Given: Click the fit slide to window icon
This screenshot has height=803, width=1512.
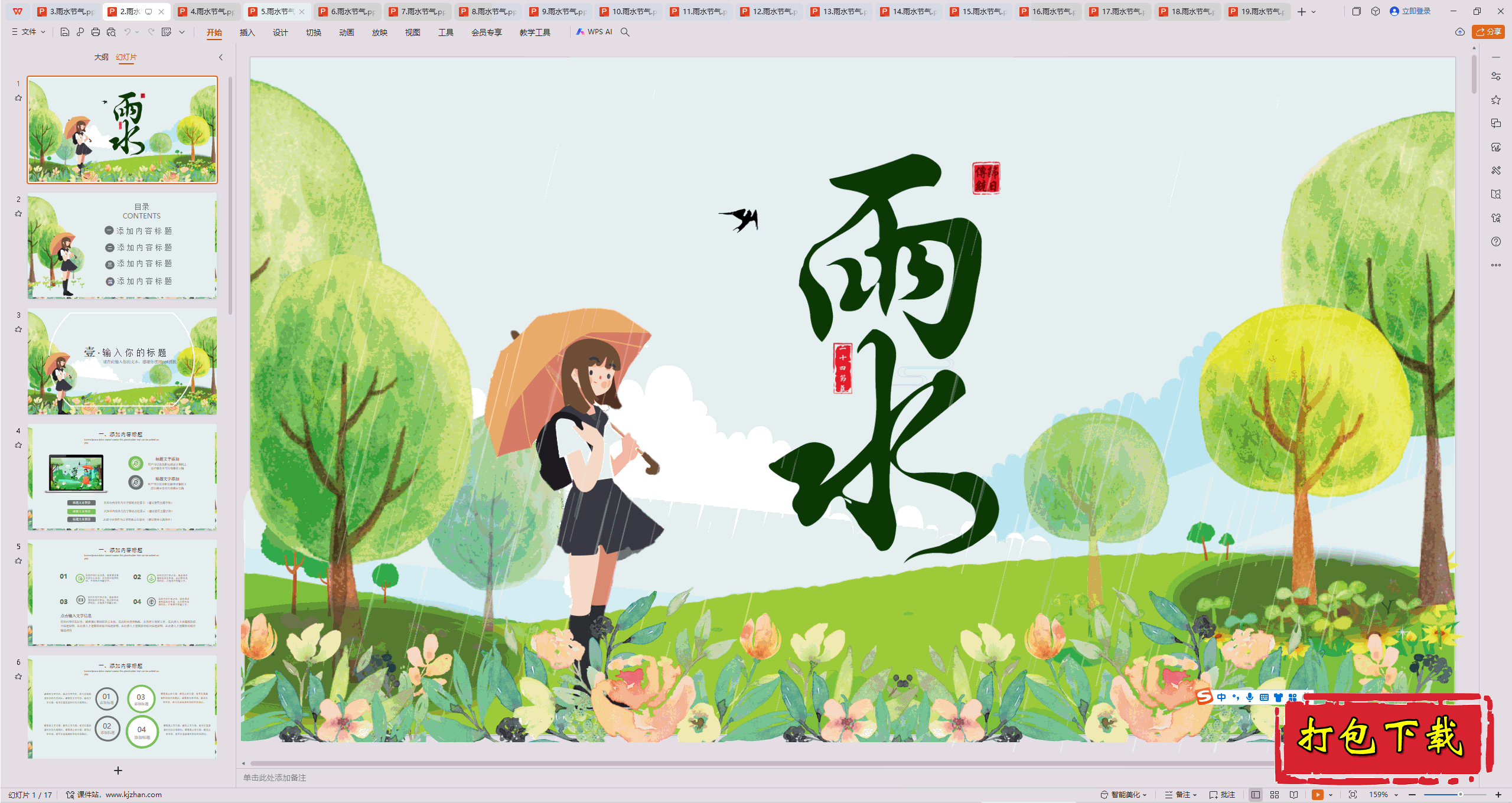Looking at the screenshot, I should [x=1353, y=795].
